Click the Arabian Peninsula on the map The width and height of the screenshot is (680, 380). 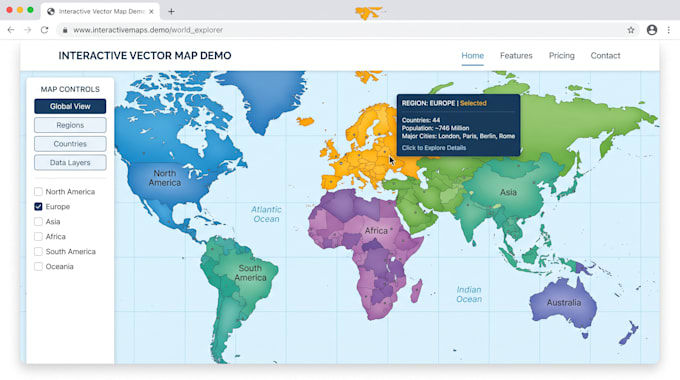click(x=414, y=213)
